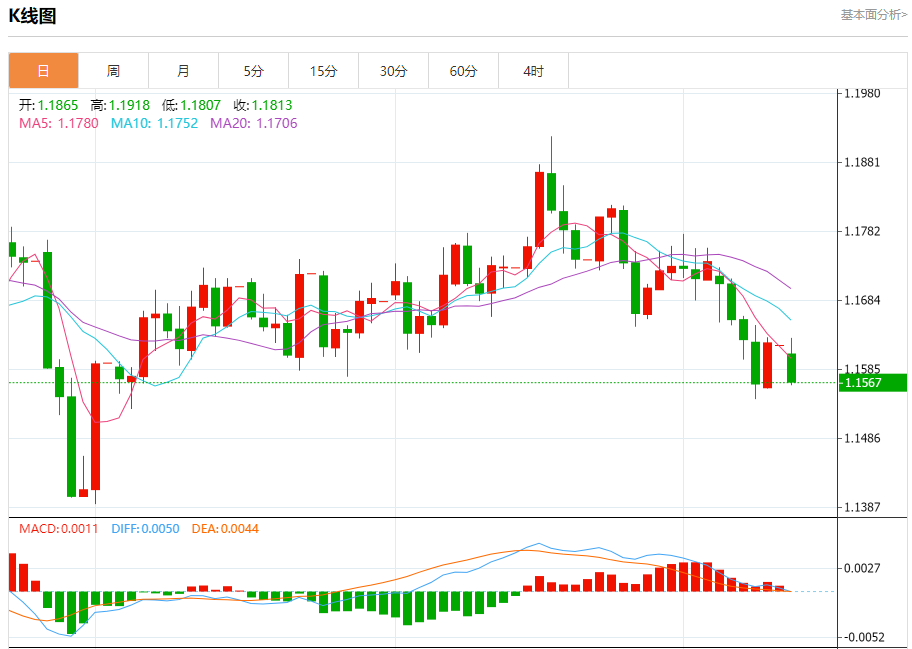The width and height of the screenshot is (912, 649).
Task: Click the K线图 title heading
Action: point(33,16)
